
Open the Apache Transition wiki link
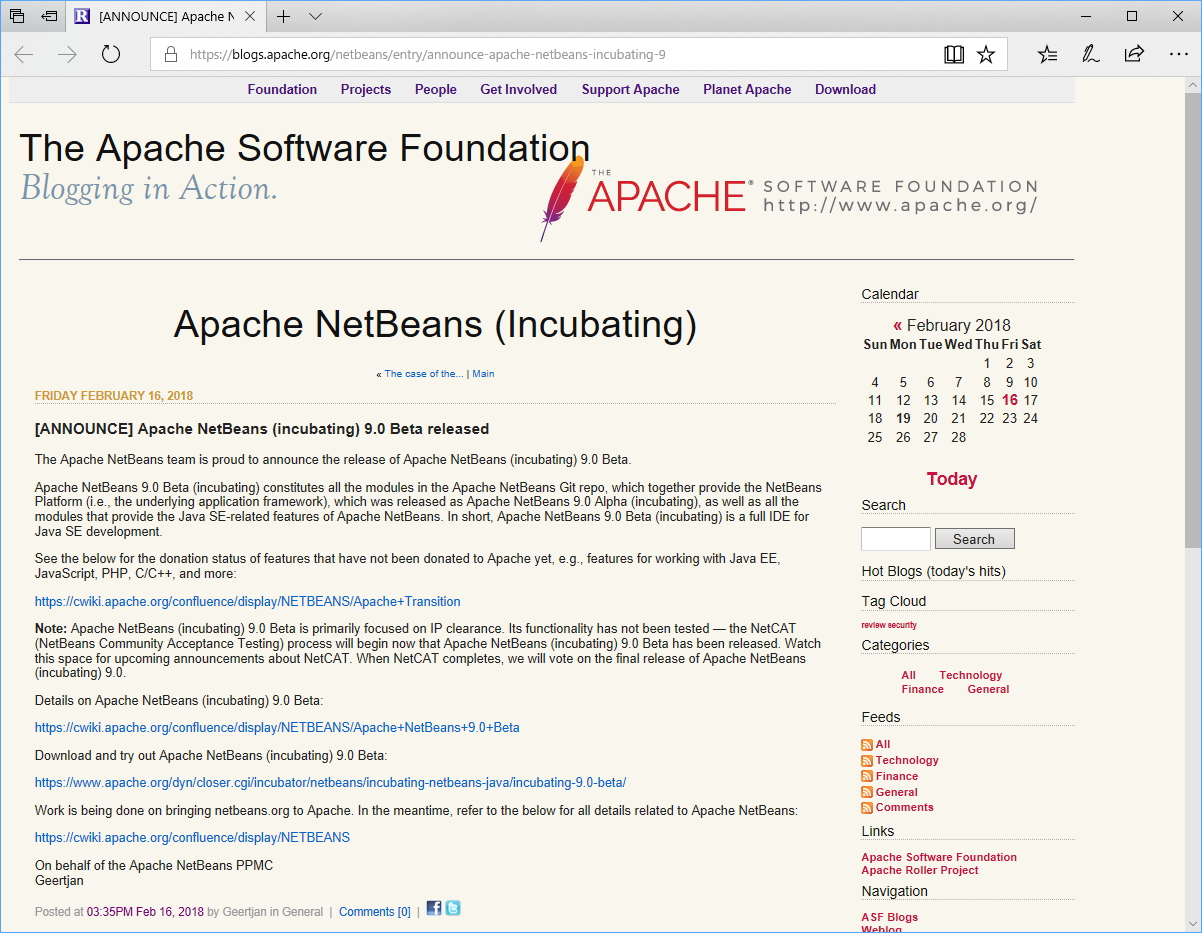[247, 601]
